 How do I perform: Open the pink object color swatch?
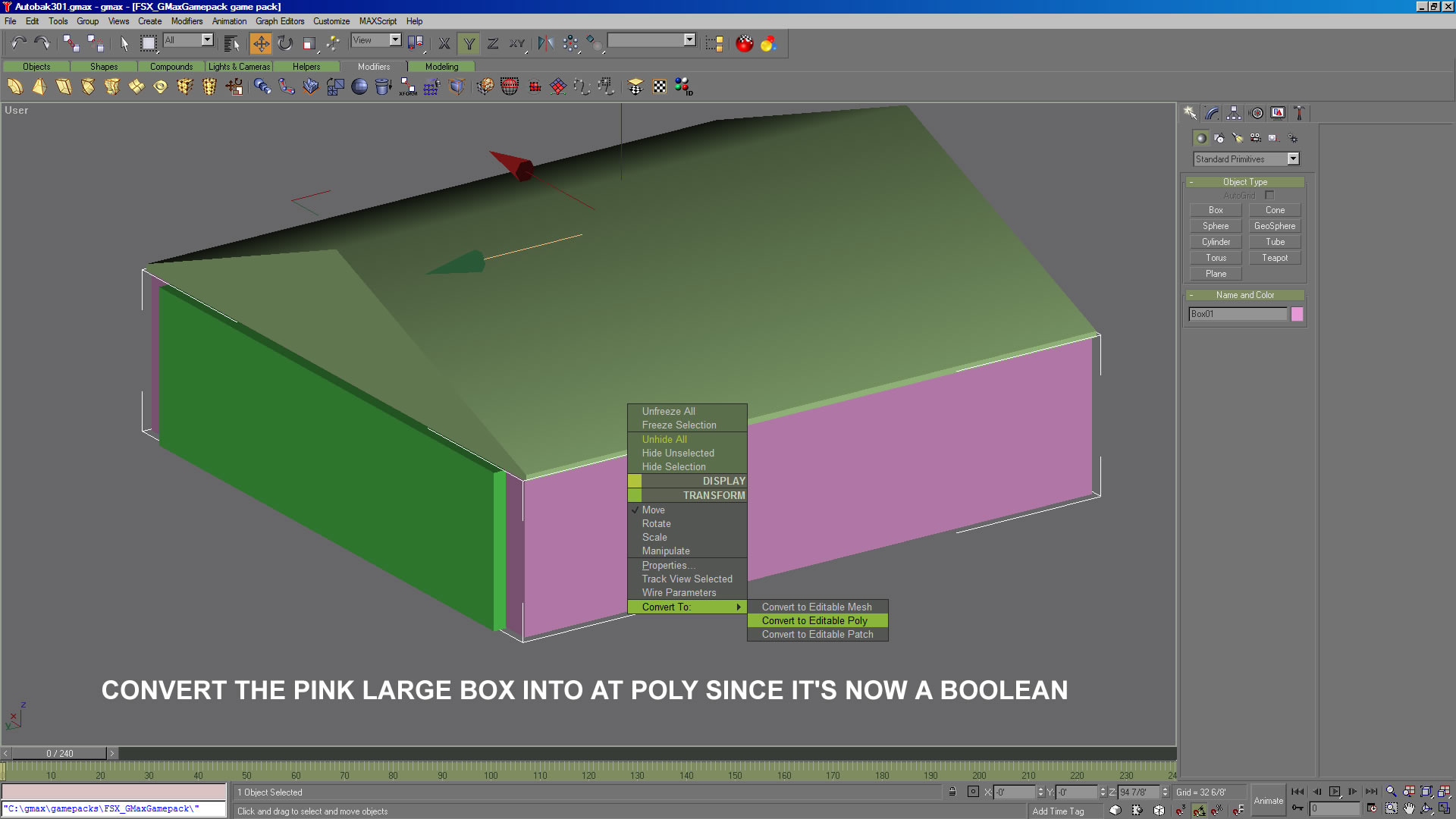tap(1297, 314)
